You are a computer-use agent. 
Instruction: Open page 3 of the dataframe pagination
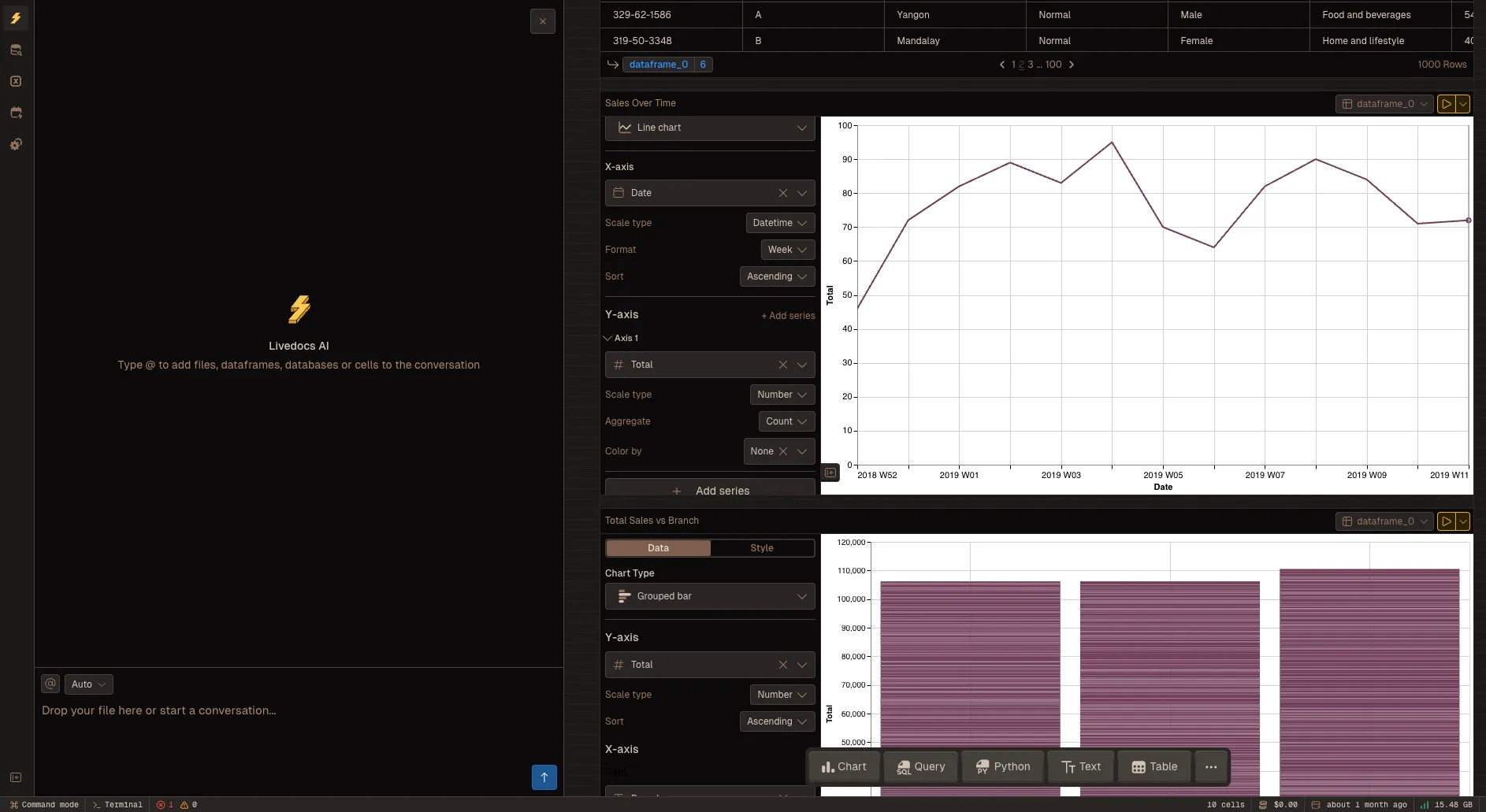coord(1030,65)
